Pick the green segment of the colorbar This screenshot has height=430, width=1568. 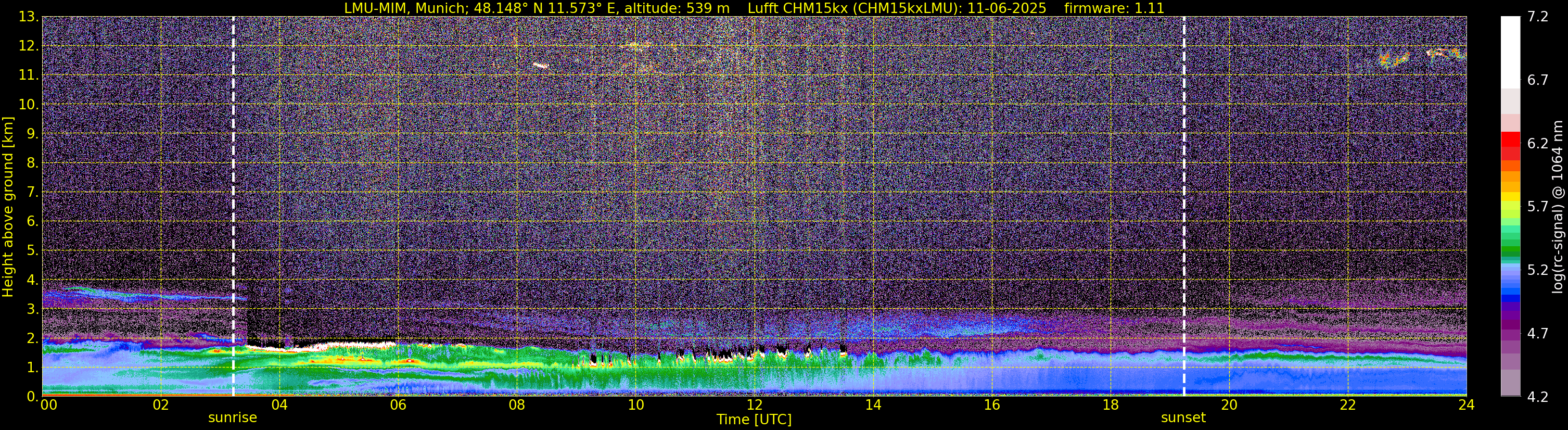pos(1510,250)
